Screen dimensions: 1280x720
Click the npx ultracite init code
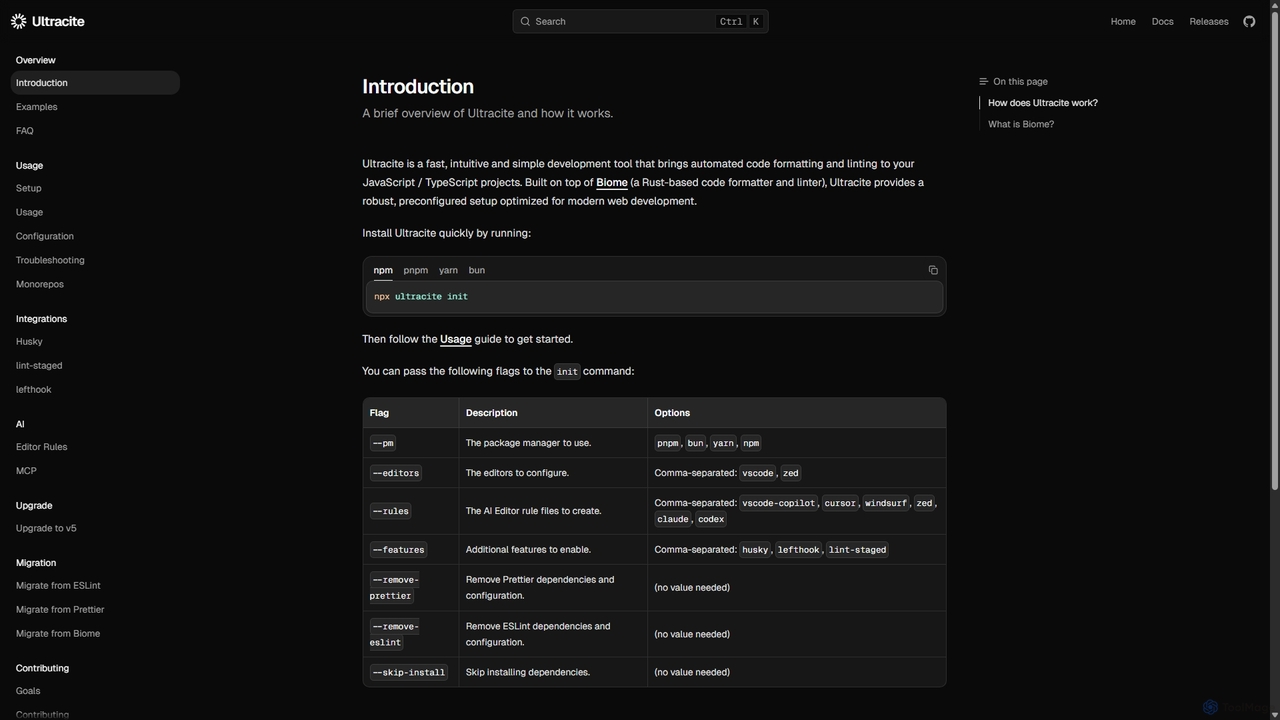click(x=421, y=297)
